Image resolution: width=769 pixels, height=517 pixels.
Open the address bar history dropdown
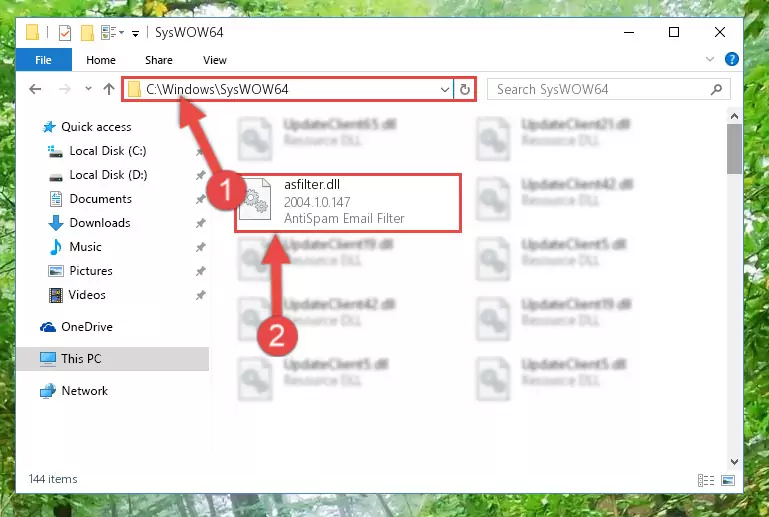(444, 90)
